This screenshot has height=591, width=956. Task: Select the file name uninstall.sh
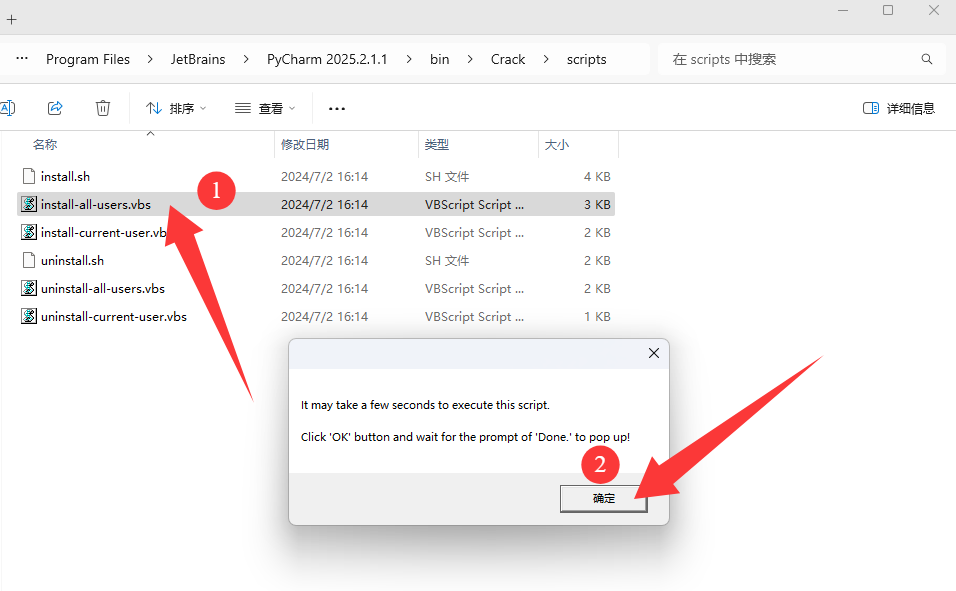pos(73,260)
